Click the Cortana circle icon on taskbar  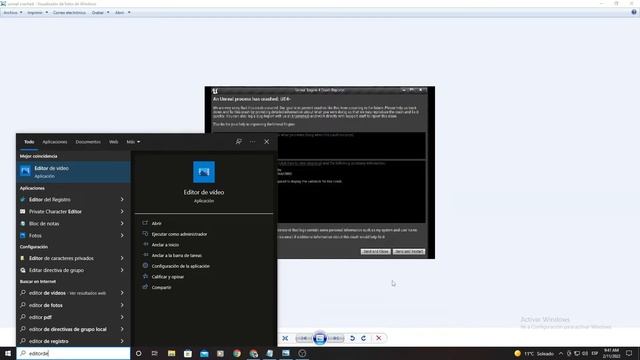click(x=138, y=353)
